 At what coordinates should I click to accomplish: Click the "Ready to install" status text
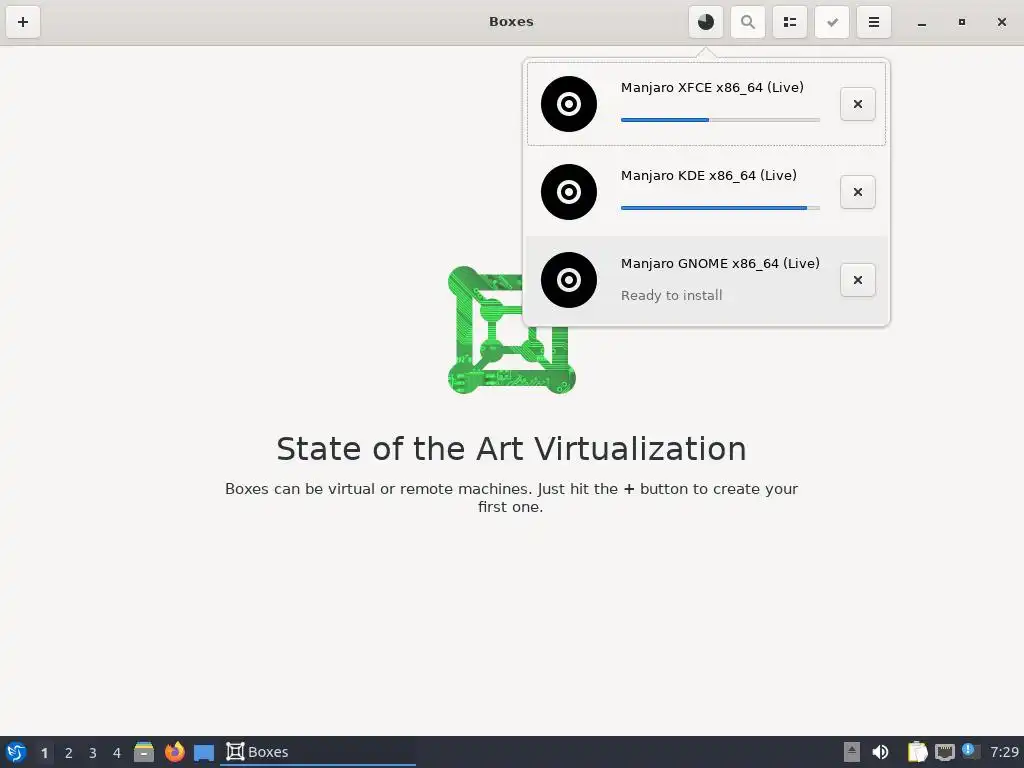671,295
